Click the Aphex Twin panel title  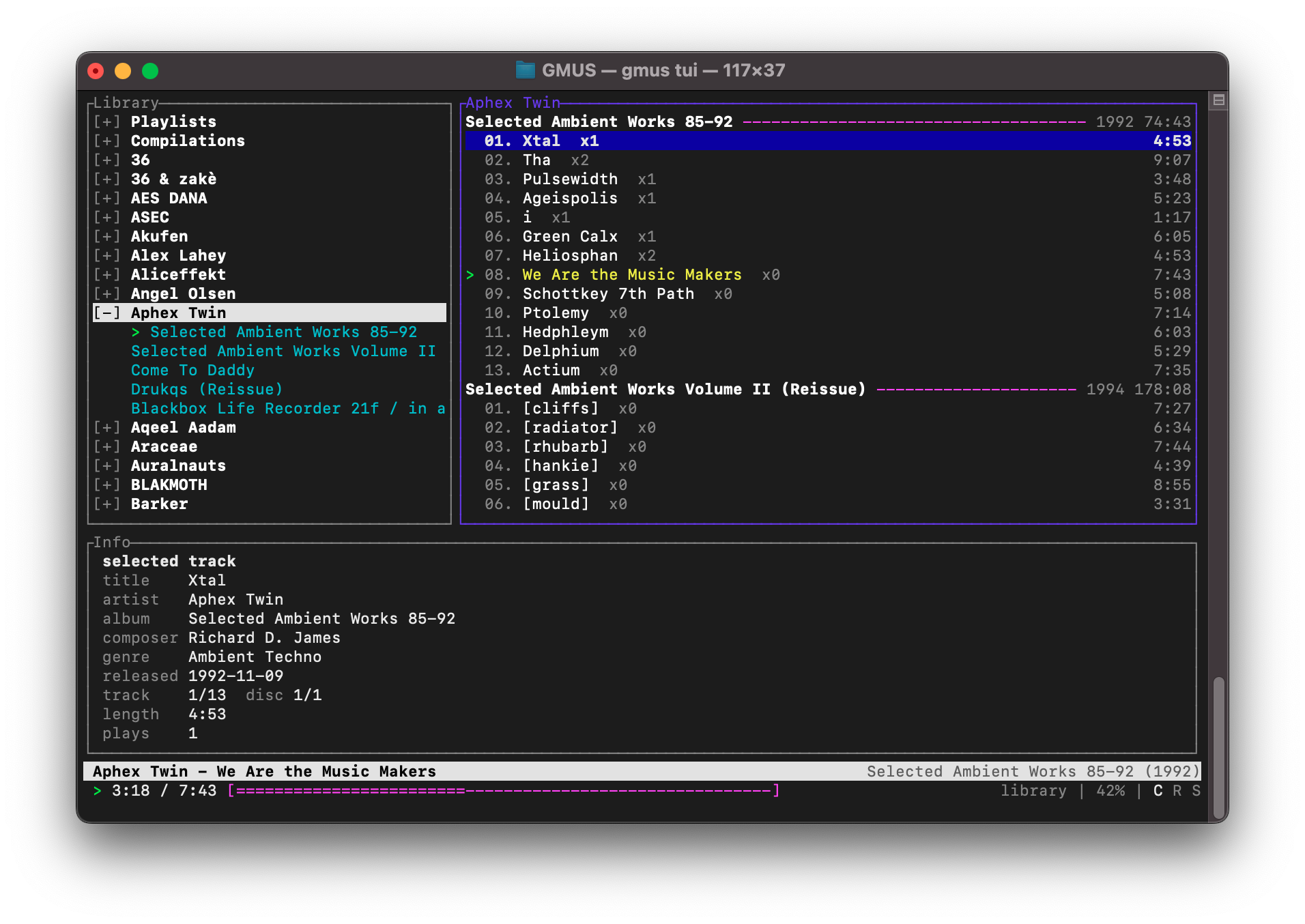coord(513,103)
